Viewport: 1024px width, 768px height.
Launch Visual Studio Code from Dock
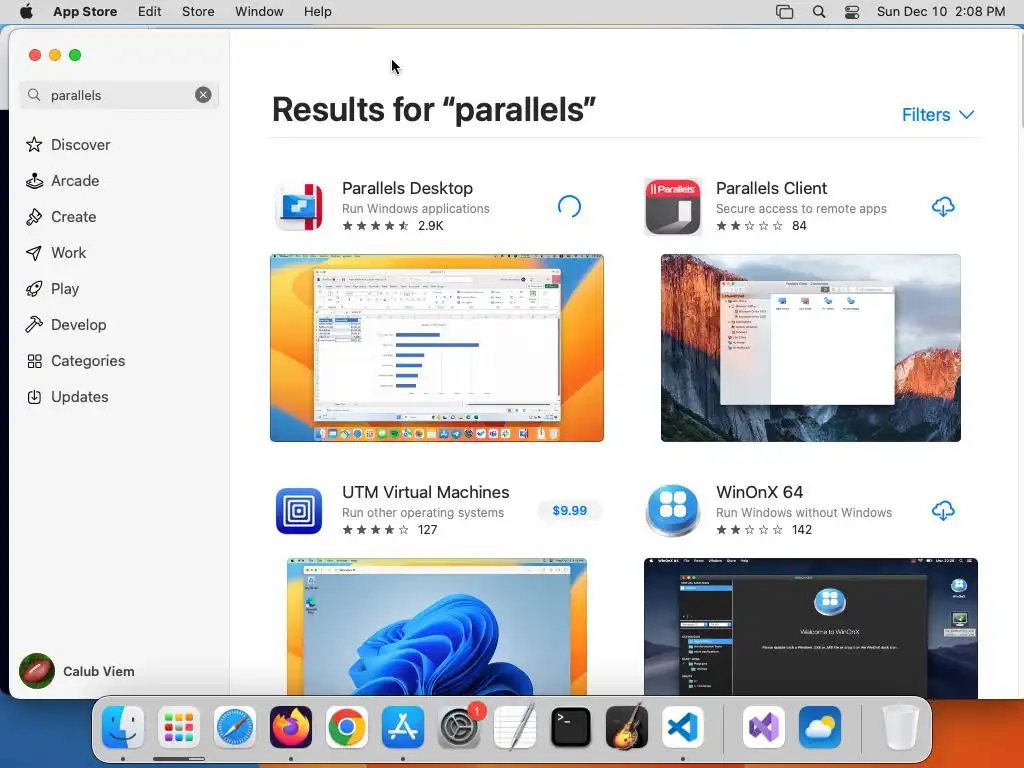(x=683, y=727)
